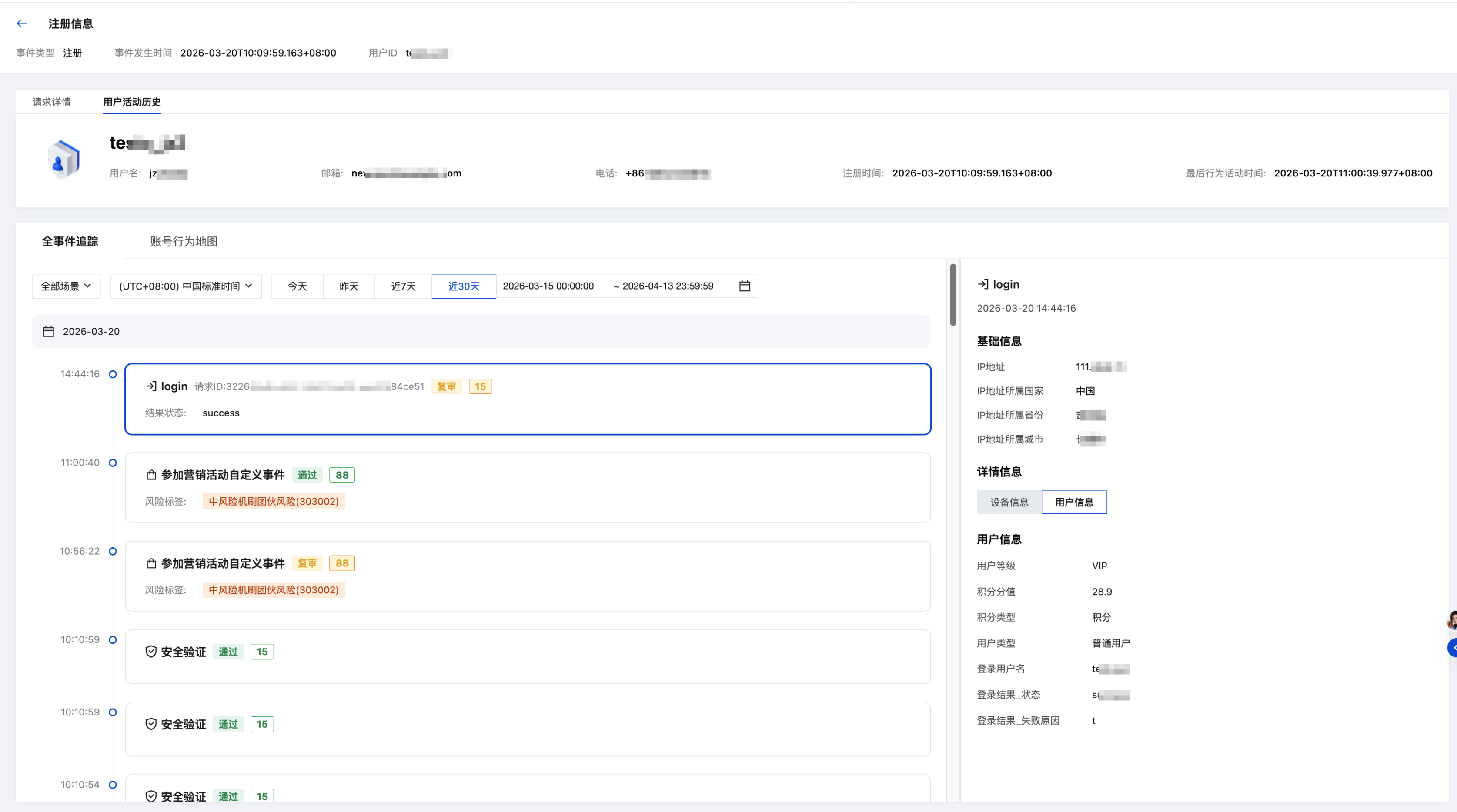Click the blue floating collapse button at right edge
The image size is (1457, 812).
[1451, 647]
